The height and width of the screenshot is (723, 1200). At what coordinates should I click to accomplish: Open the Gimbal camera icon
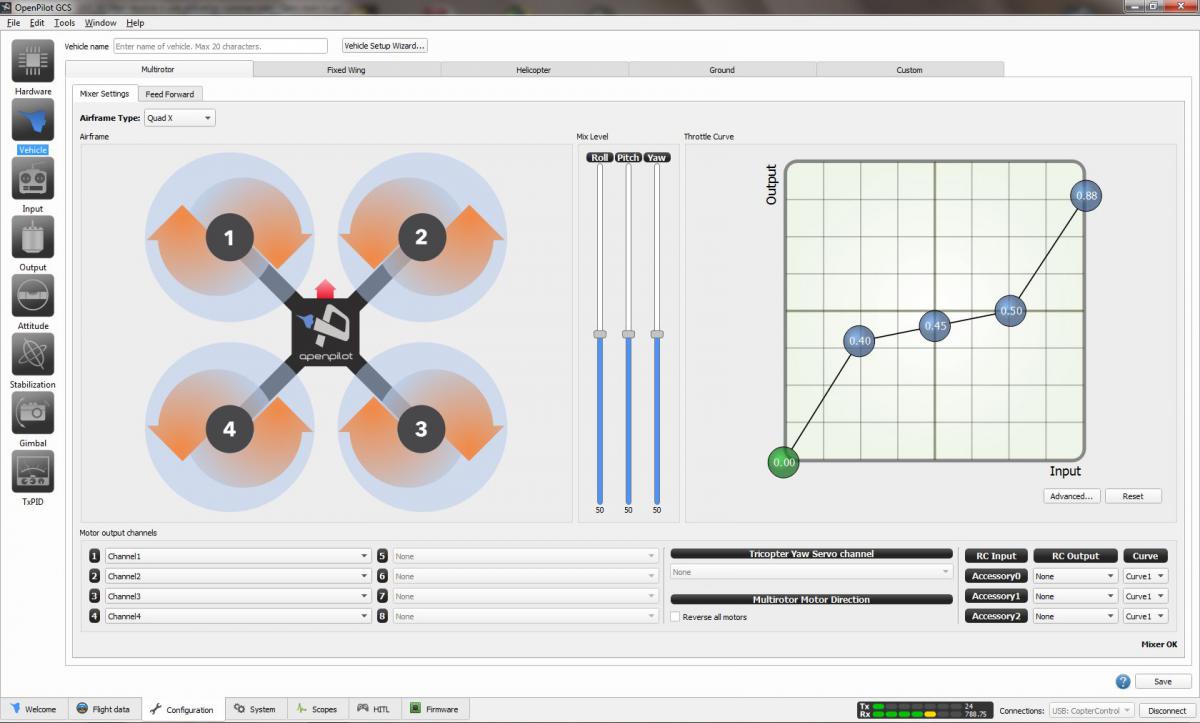coord(33,413)
